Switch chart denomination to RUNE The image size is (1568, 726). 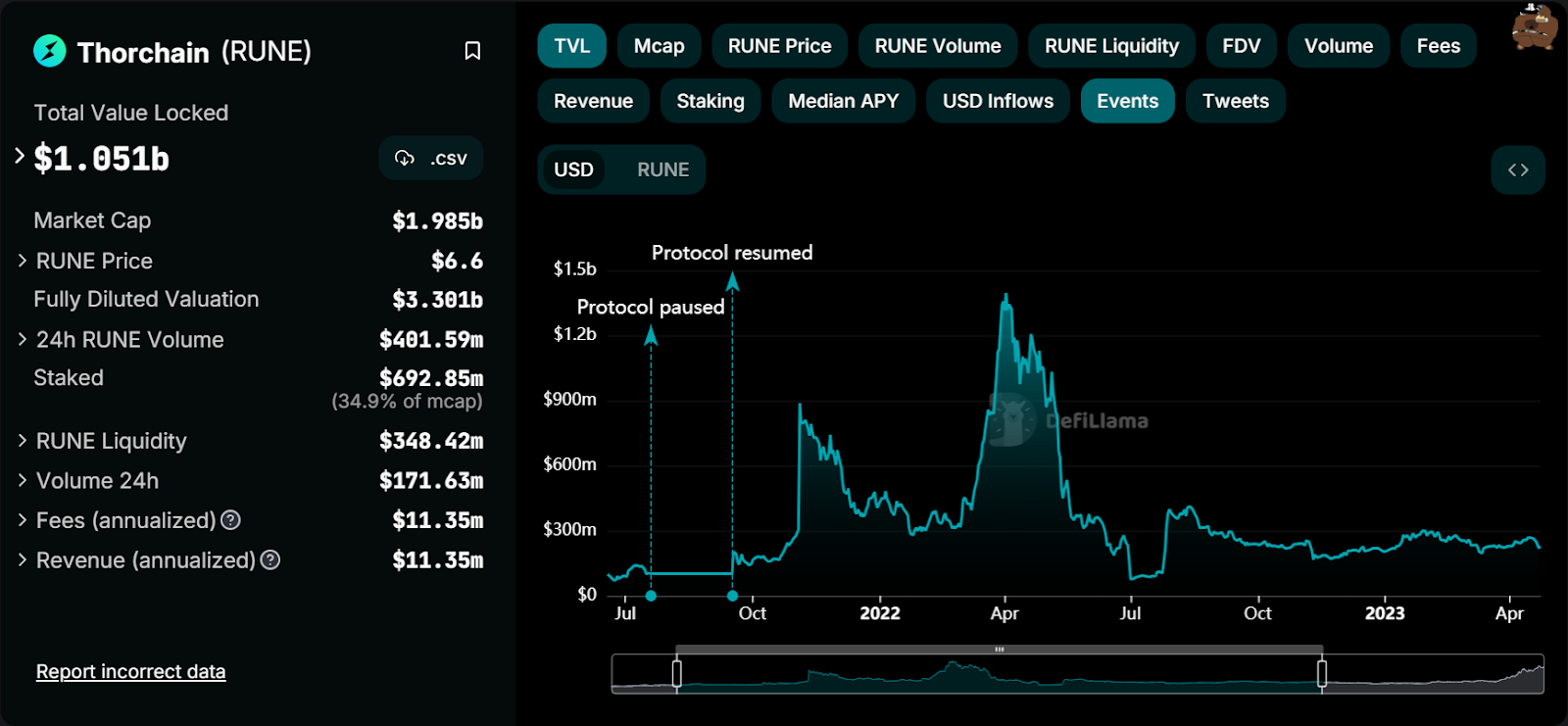[x=663, y=169]
